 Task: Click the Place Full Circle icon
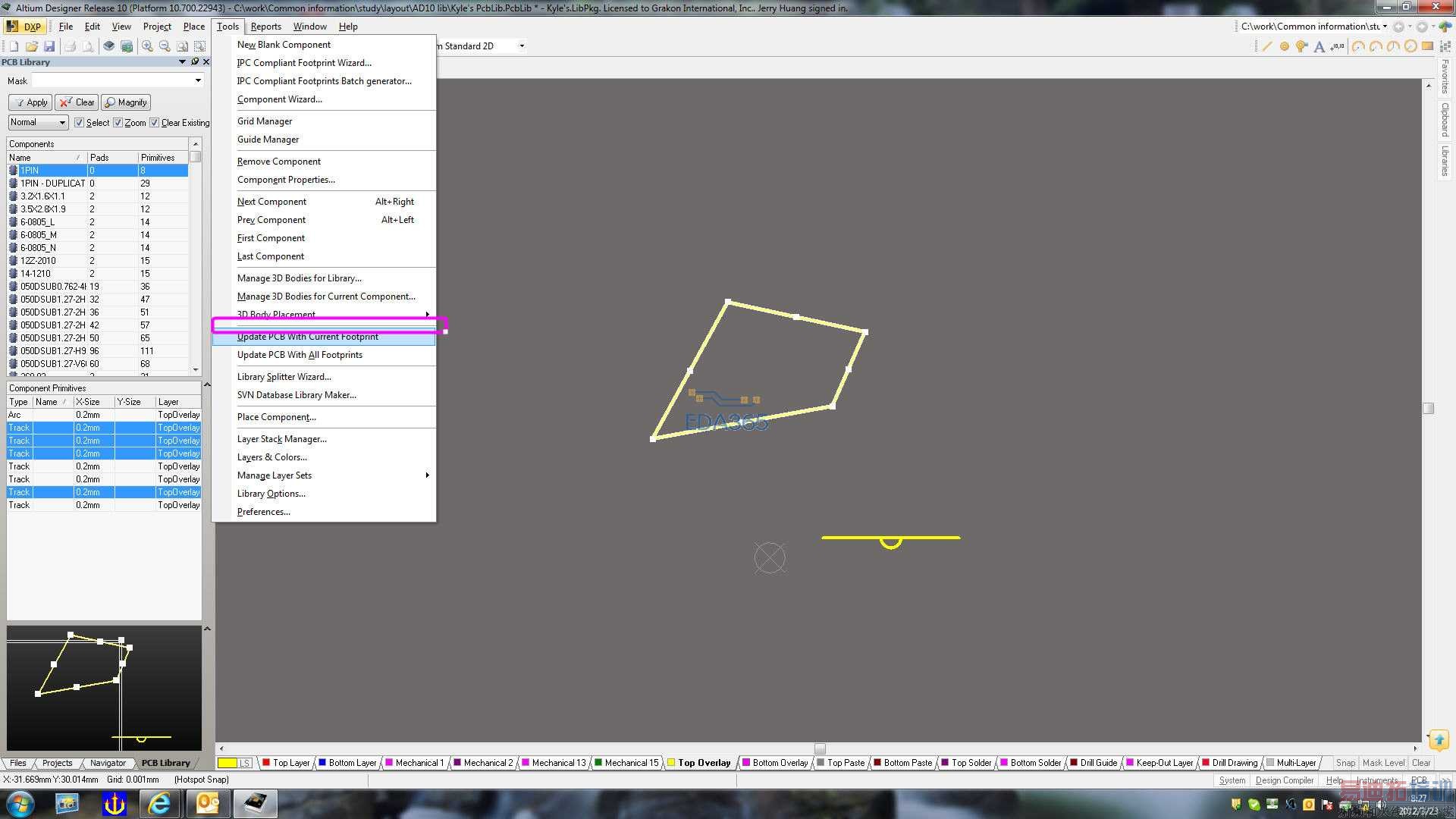1410,46
